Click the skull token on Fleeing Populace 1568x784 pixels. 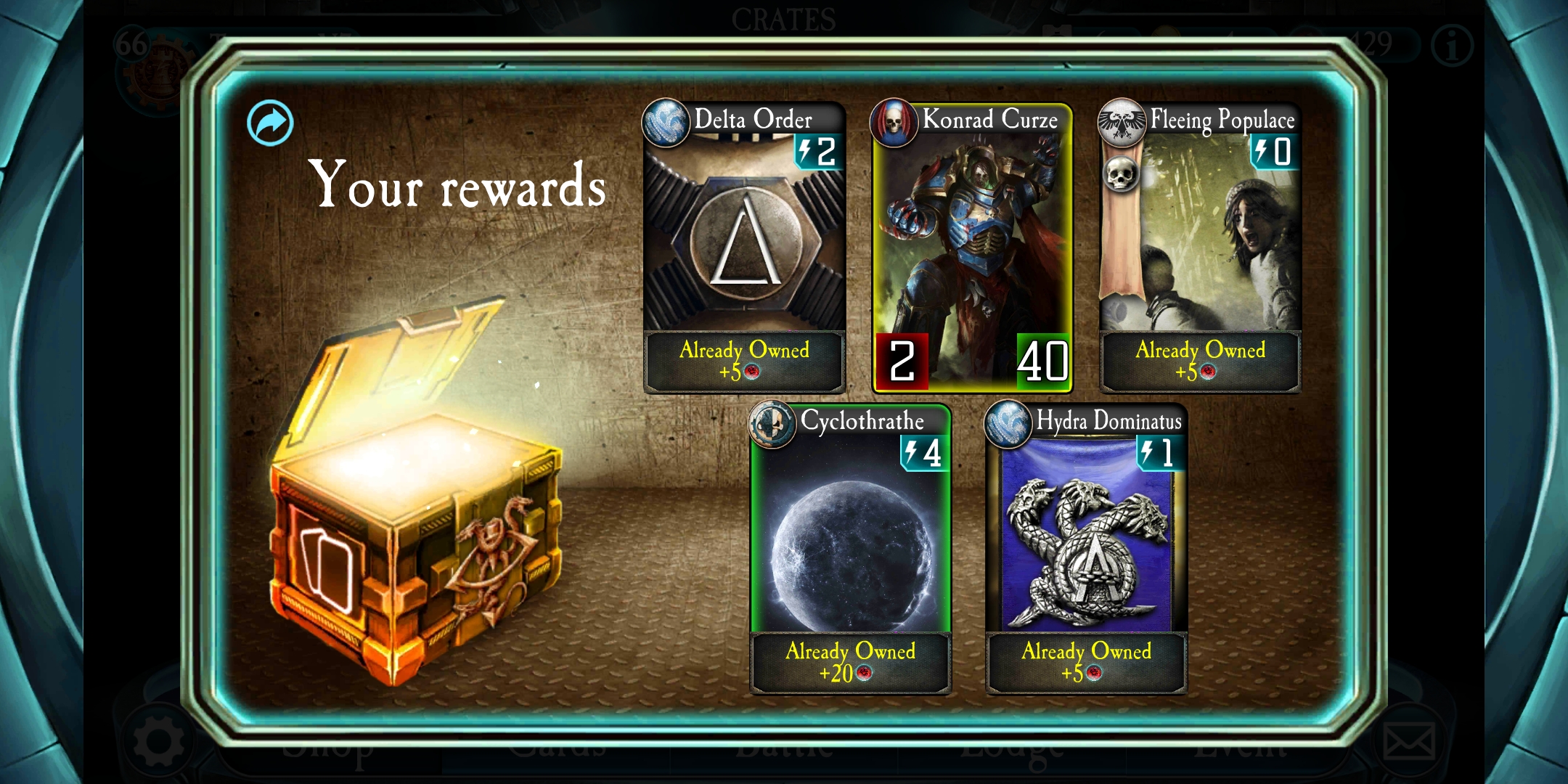click(x=1120, y=174)
